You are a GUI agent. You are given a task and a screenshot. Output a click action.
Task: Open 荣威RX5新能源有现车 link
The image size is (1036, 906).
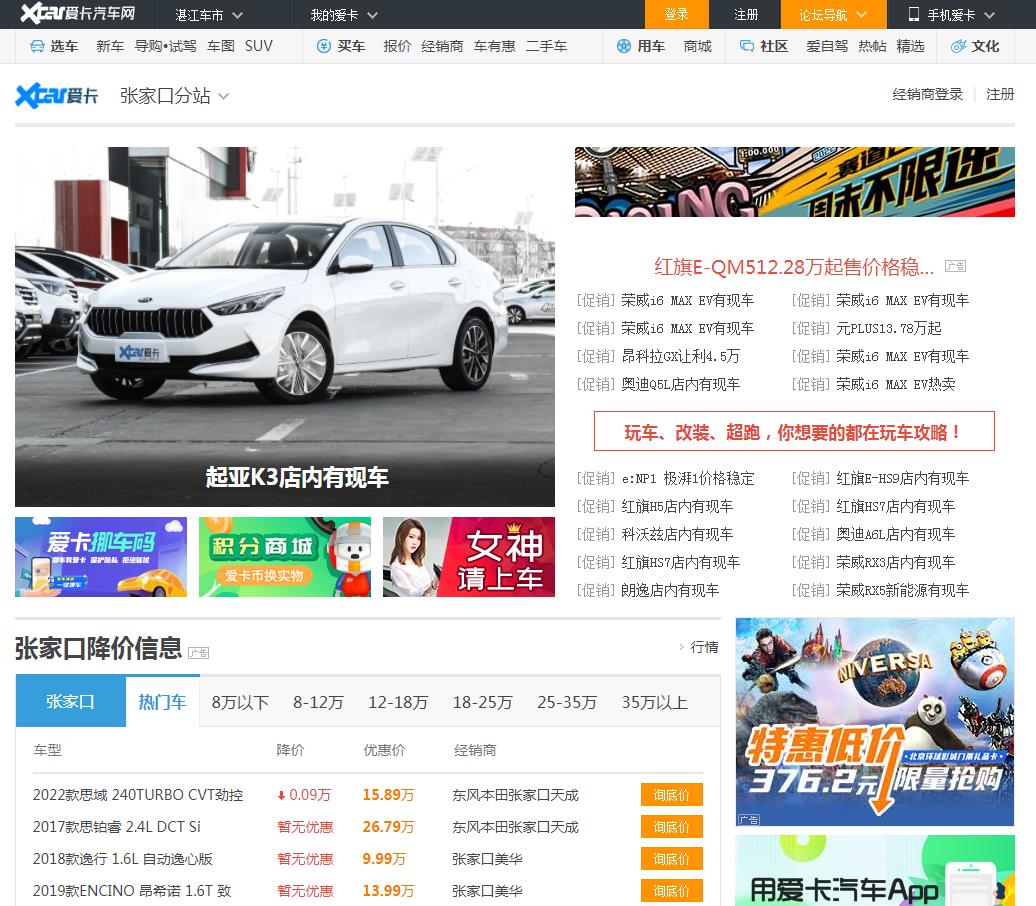(903, 590)
